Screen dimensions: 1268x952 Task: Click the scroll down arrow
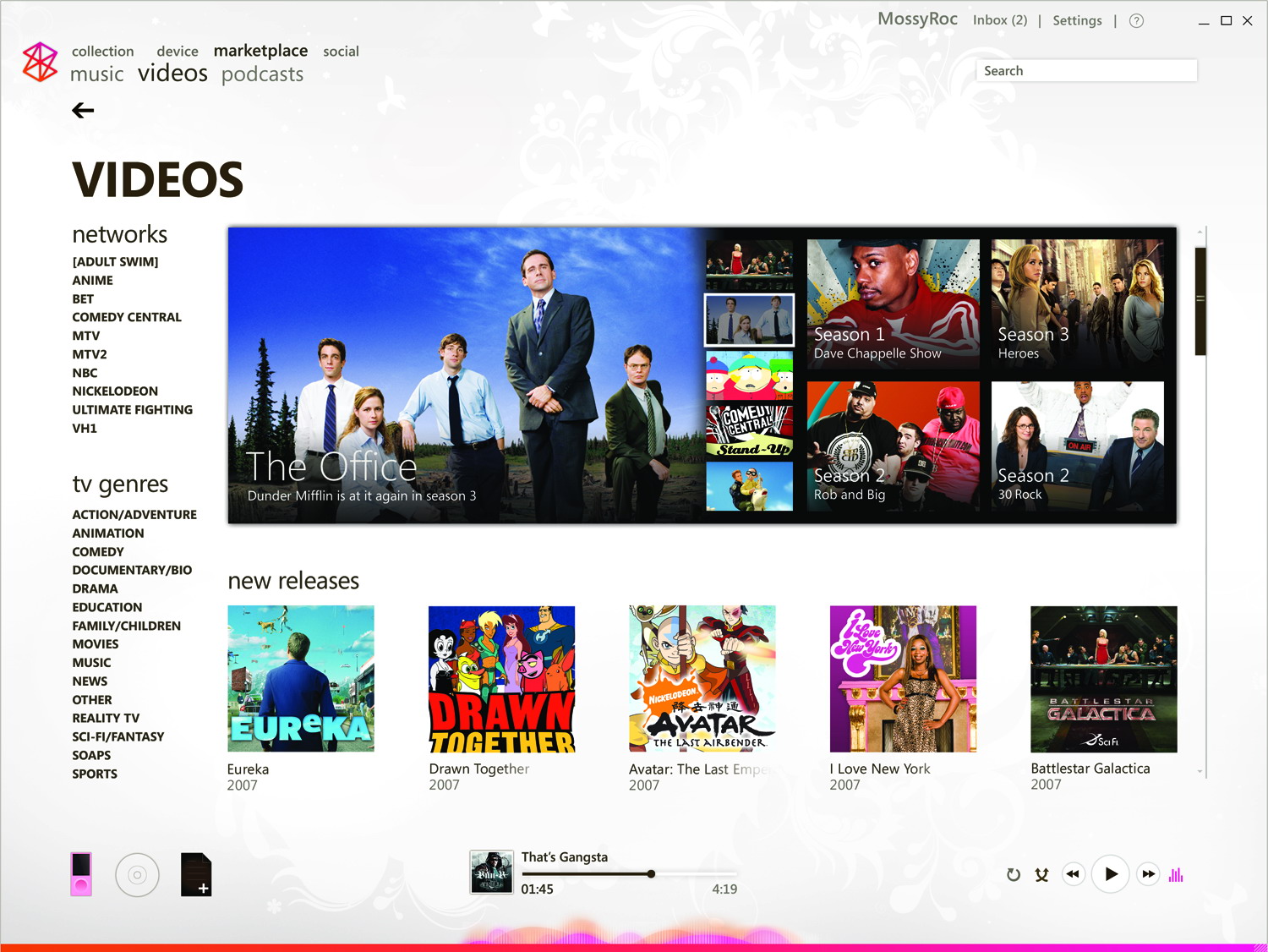[1200, 772]
